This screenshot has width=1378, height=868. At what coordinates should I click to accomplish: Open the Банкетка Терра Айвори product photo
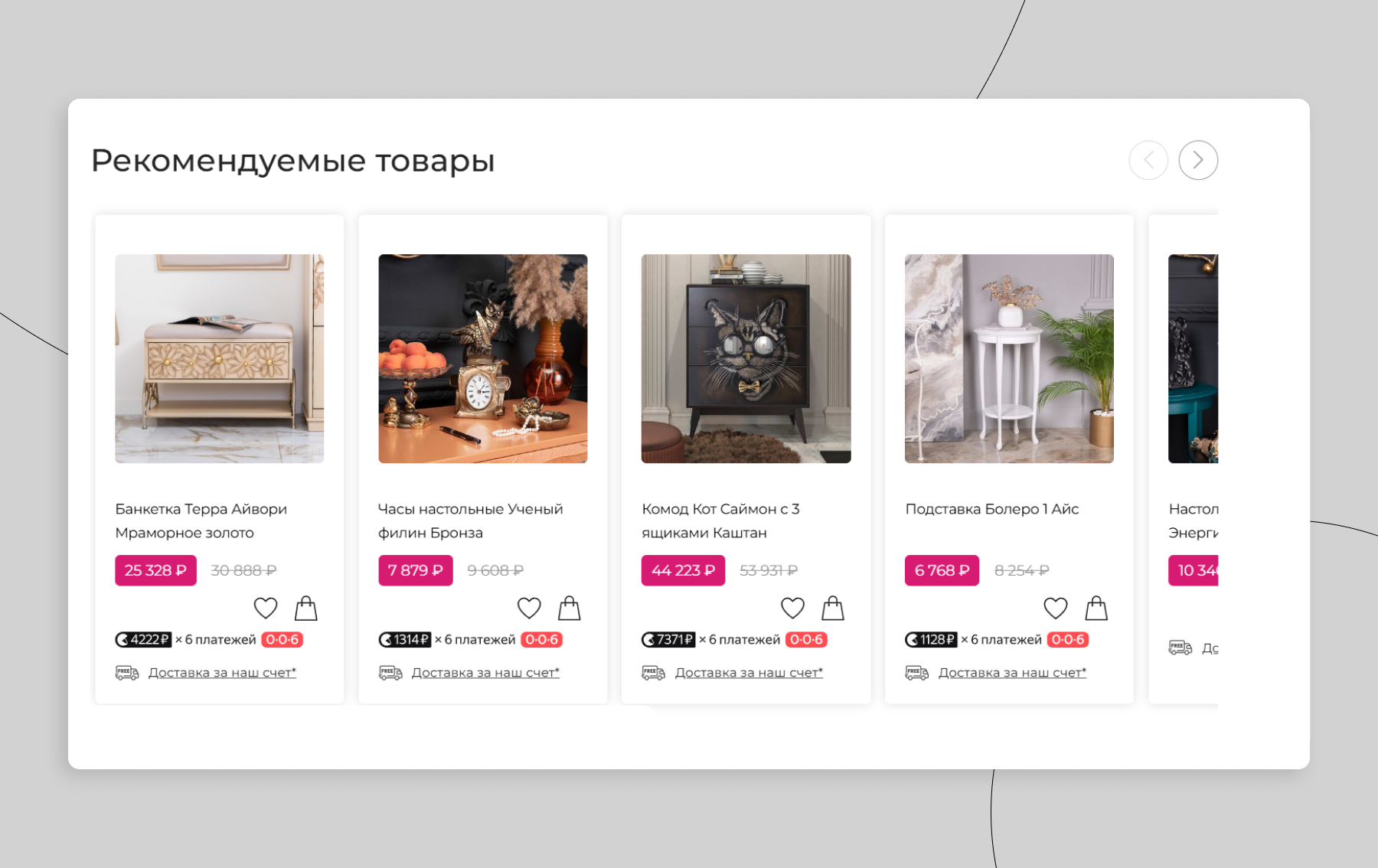tap(220, 358)
